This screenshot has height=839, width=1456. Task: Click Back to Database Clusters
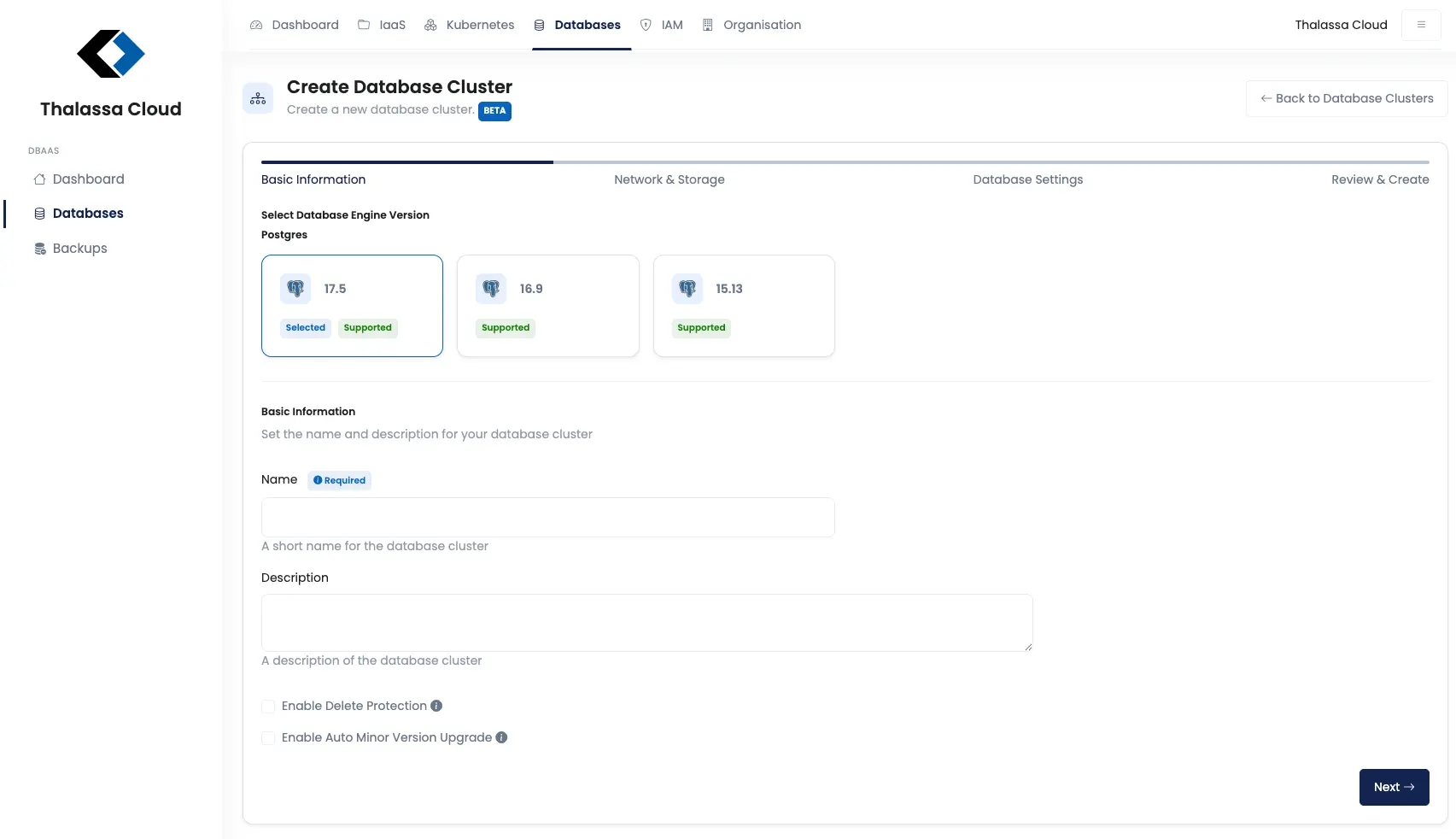[1346, 98]
